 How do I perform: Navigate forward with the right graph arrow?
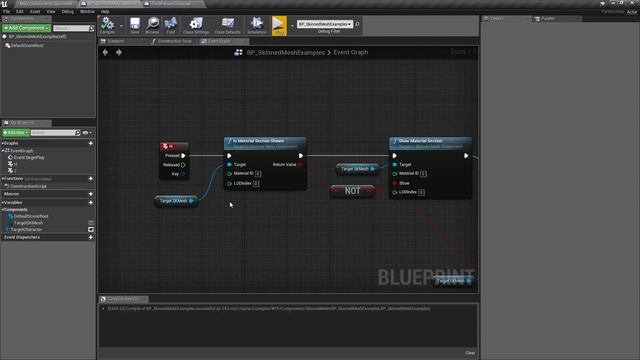pyautogui.click(x=119, y=52)
